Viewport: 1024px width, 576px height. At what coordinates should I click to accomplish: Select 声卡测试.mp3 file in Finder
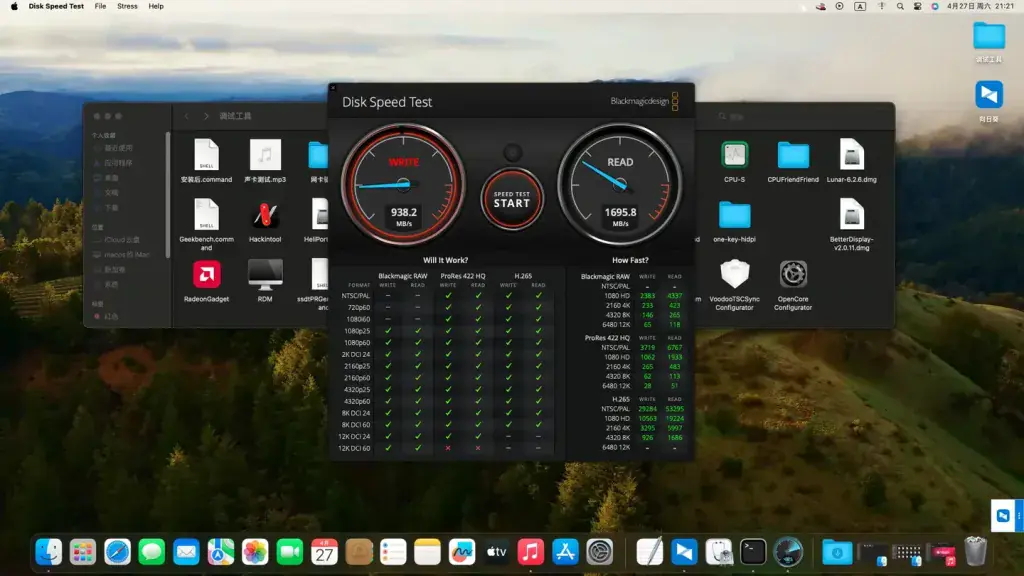(265, 161)
